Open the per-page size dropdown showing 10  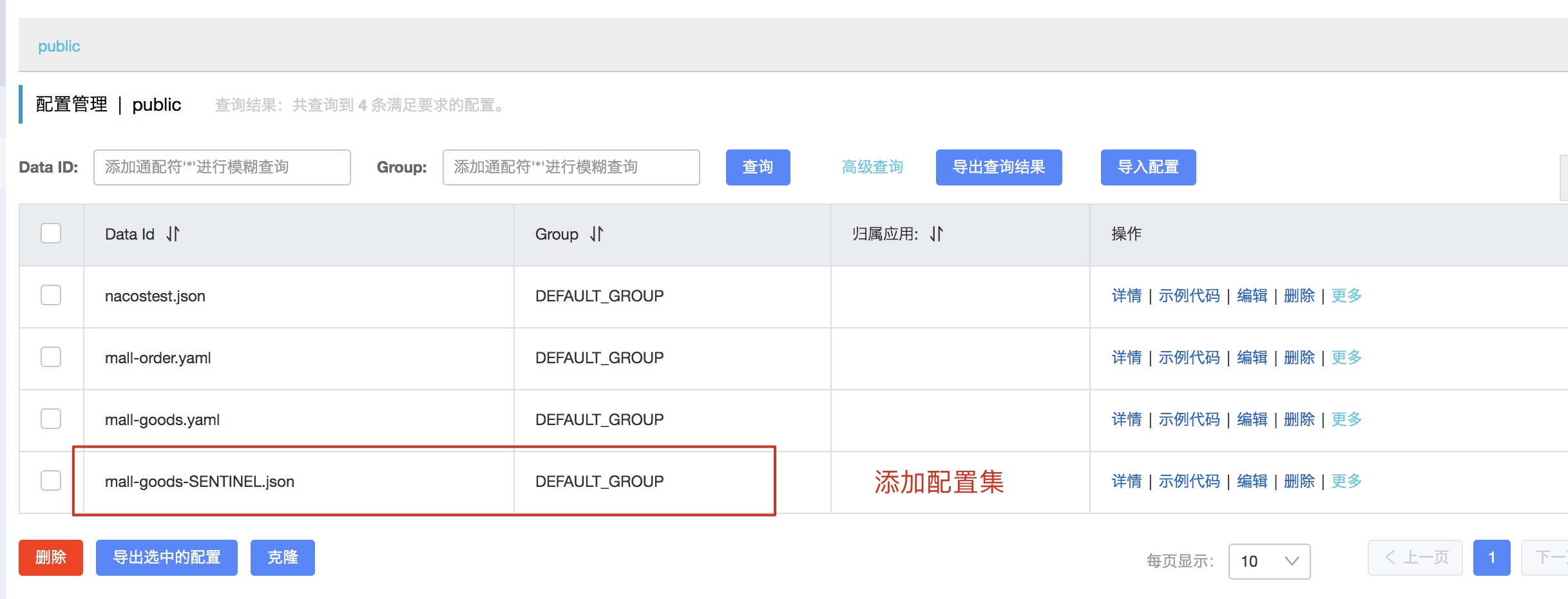pos(1268,561)
